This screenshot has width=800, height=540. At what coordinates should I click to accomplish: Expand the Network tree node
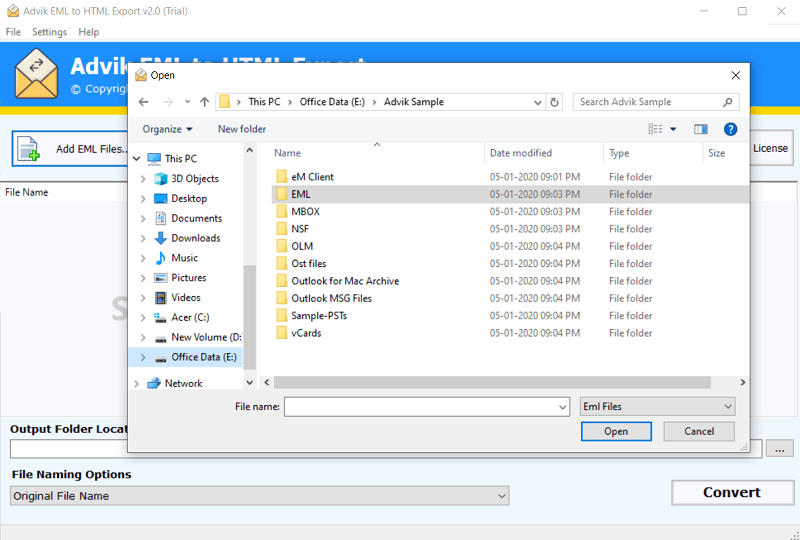tap(136, 383)
